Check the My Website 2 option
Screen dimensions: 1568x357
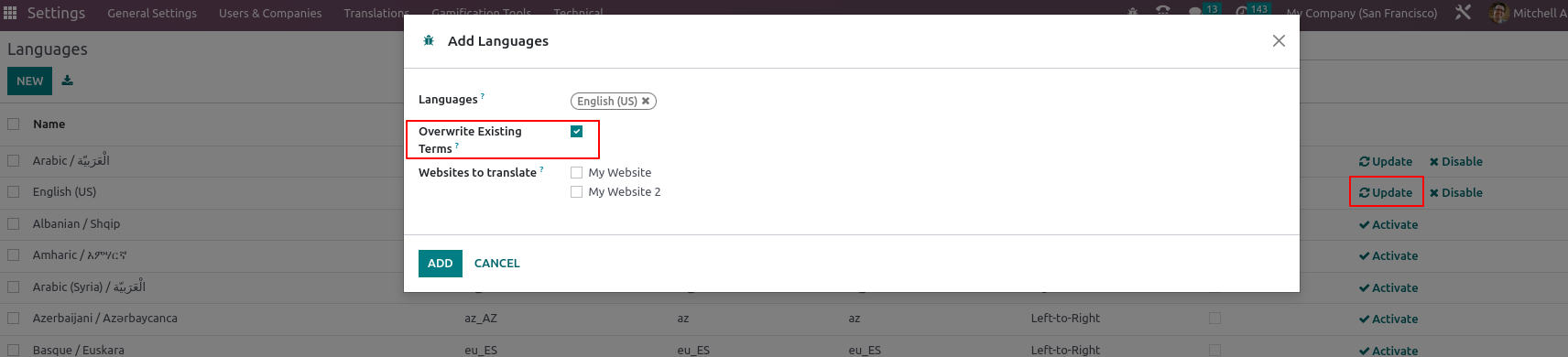coord(576,192)
